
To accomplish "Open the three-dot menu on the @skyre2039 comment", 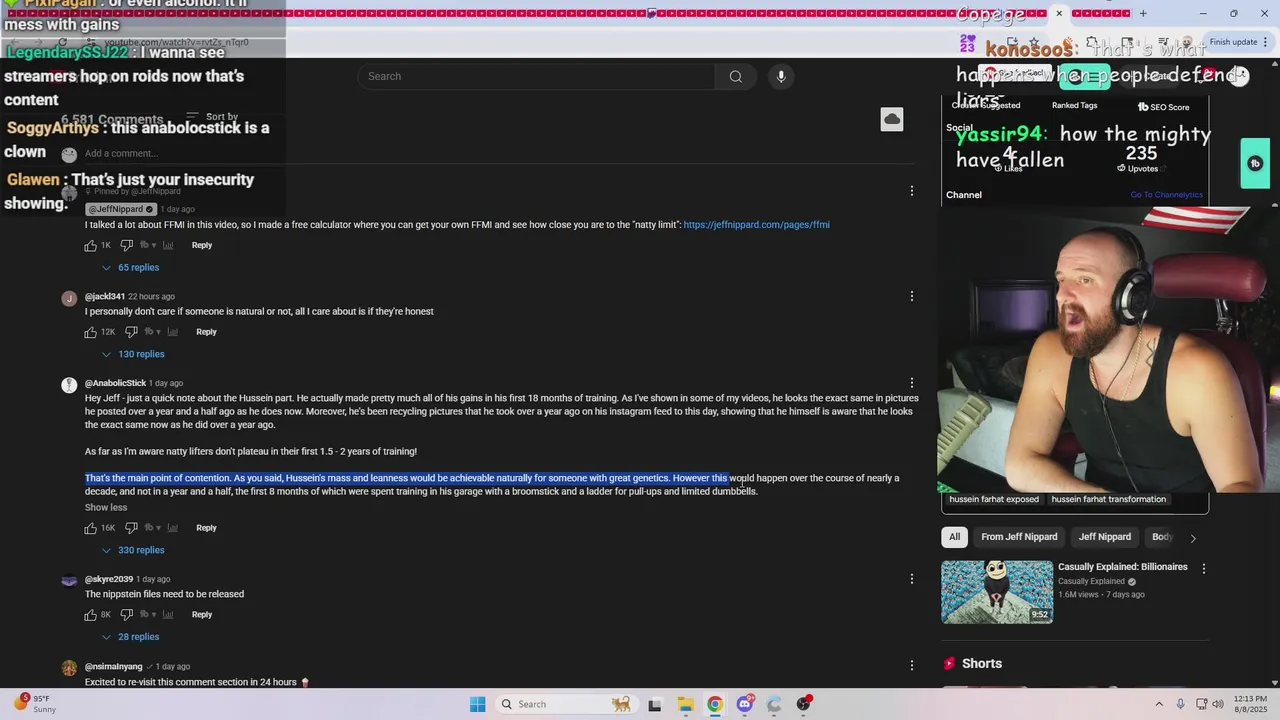I will 911,578.
